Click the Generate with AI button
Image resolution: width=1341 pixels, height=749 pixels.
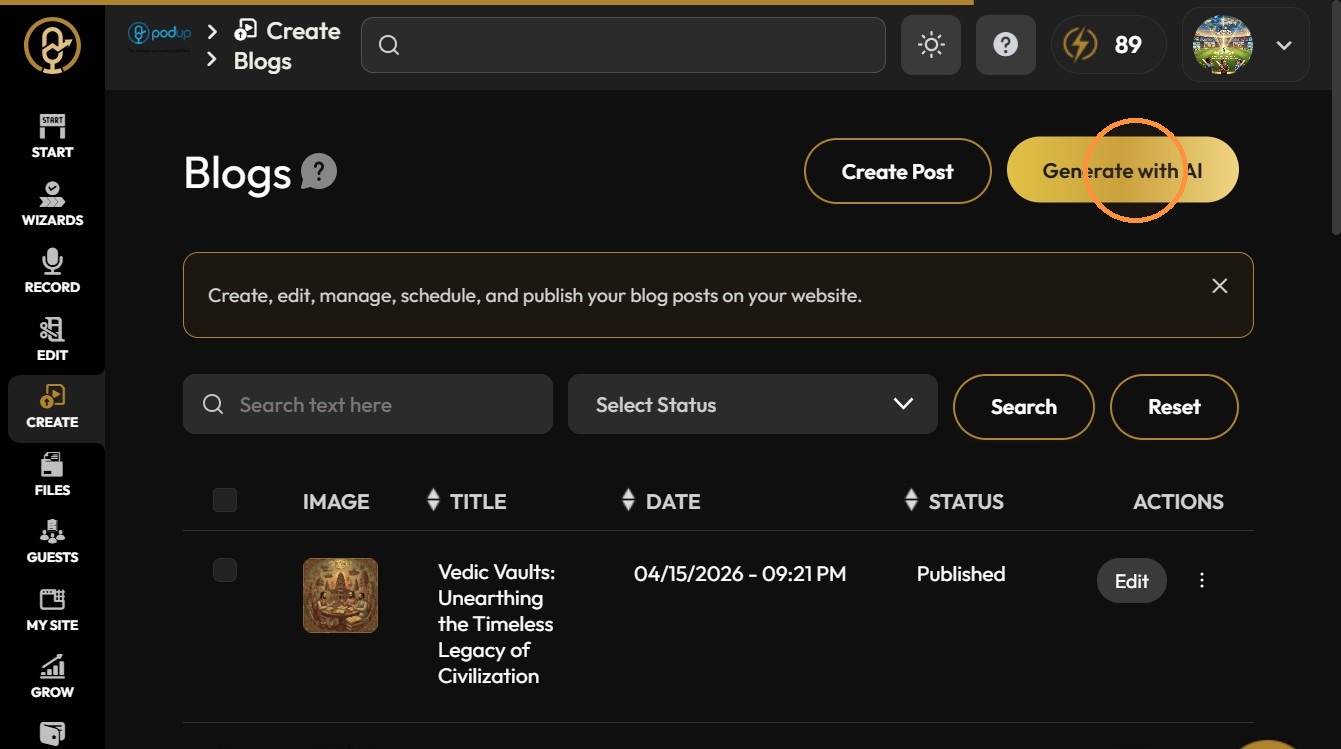click(1123, 171)
